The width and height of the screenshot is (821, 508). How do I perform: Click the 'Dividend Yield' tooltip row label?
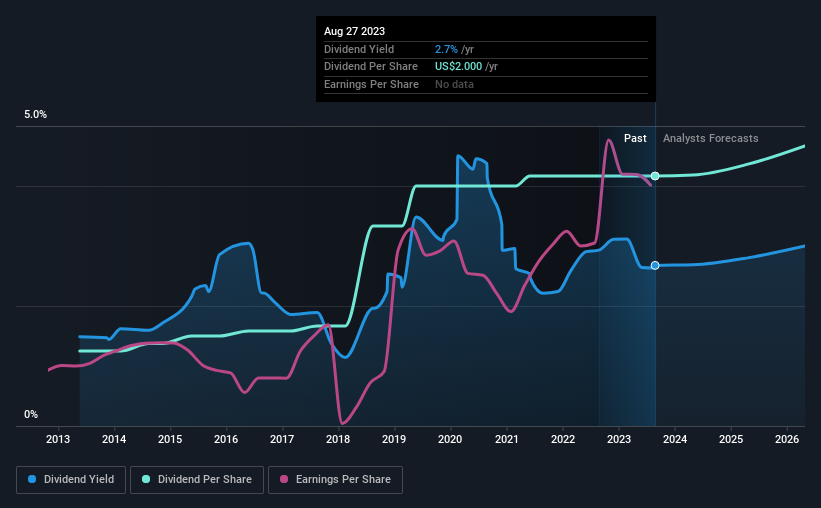(359, 49)
